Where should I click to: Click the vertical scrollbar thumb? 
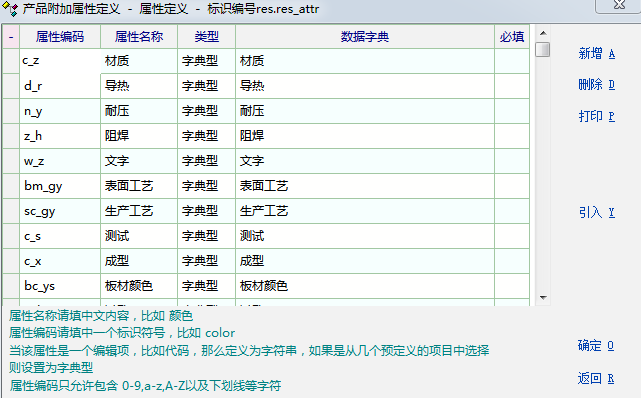pyautogui.click(x=542, y=49)
